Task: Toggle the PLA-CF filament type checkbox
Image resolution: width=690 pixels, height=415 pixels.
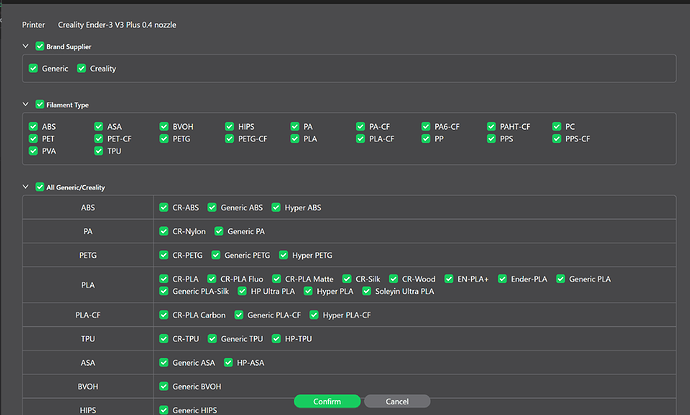Action: coord(360,139)
